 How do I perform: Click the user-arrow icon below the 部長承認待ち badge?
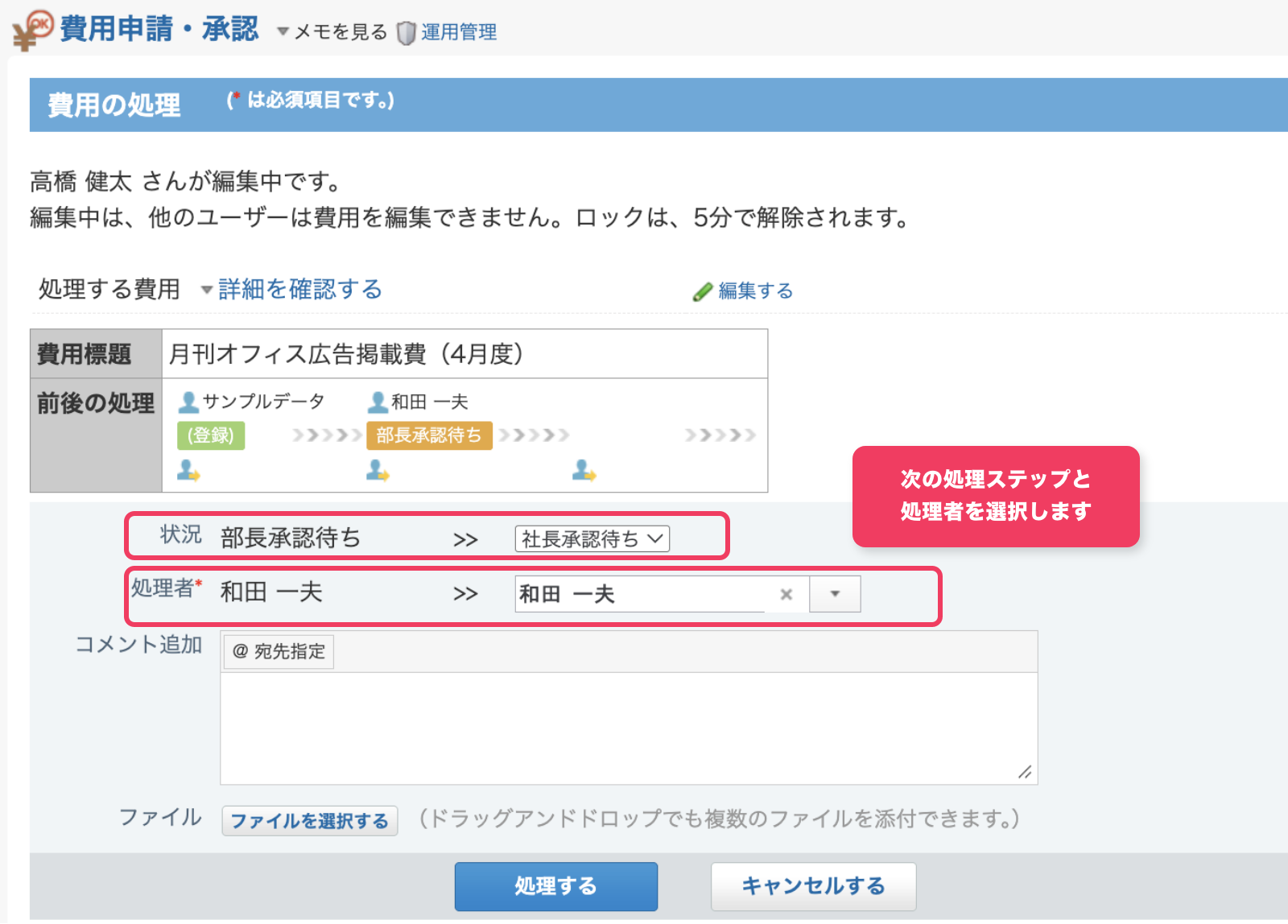click(x=378, y=470)
